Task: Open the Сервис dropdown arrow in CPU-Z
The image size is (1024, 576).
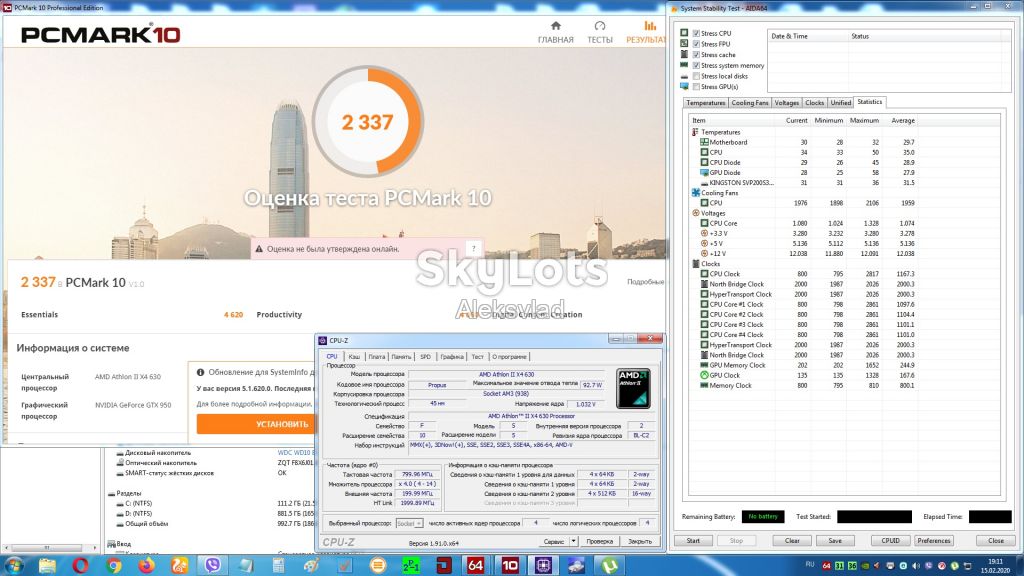Action: (x=573, y=541)
